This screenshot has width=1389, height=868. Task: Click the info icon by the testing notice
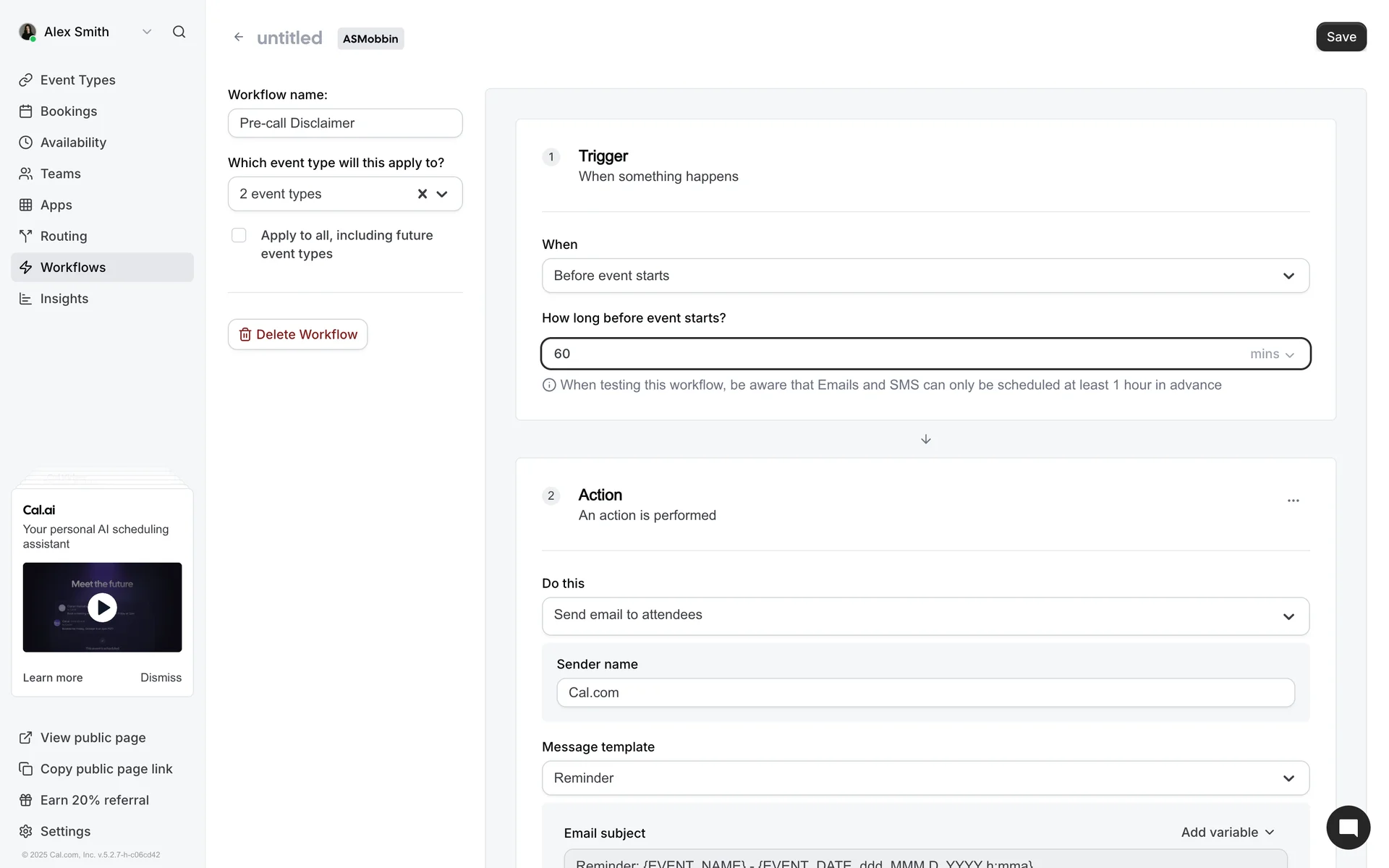[549, 385]
